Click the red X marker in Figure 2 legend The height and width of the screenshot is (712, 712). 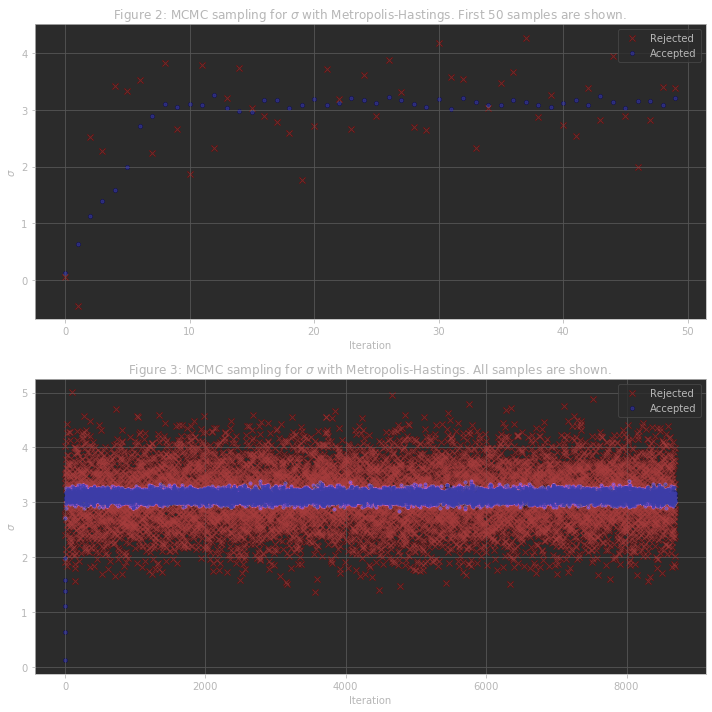point(633,38)
